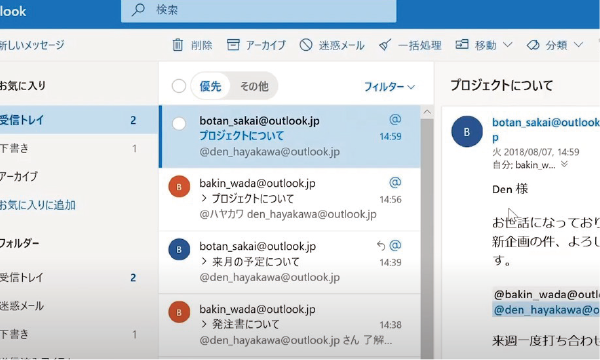Expand 来月の予定について conversation chevron

coord(204,261)
